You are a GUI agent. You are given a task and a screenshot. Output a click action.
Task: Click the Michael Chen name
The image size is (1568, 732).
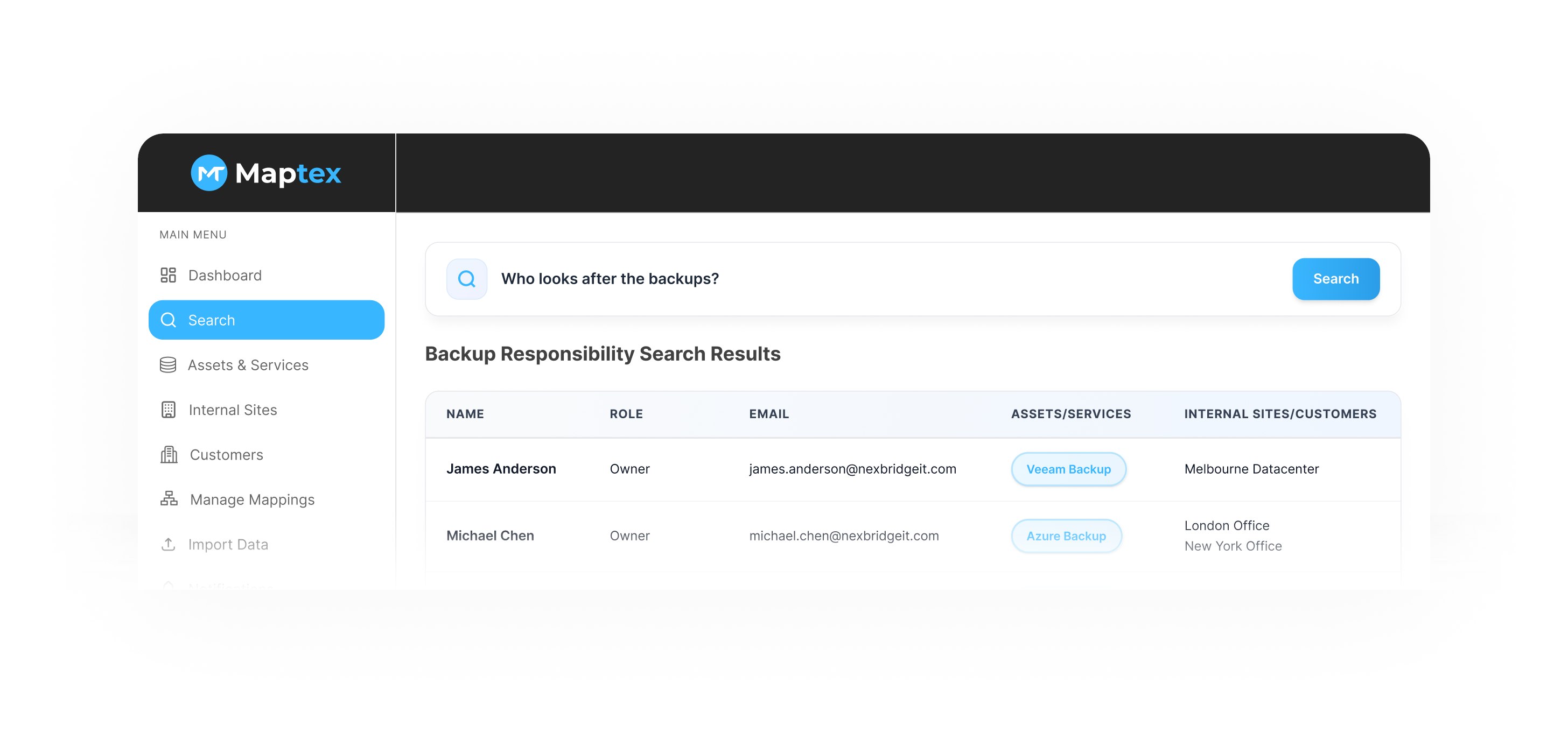click(x=490, y=536)
